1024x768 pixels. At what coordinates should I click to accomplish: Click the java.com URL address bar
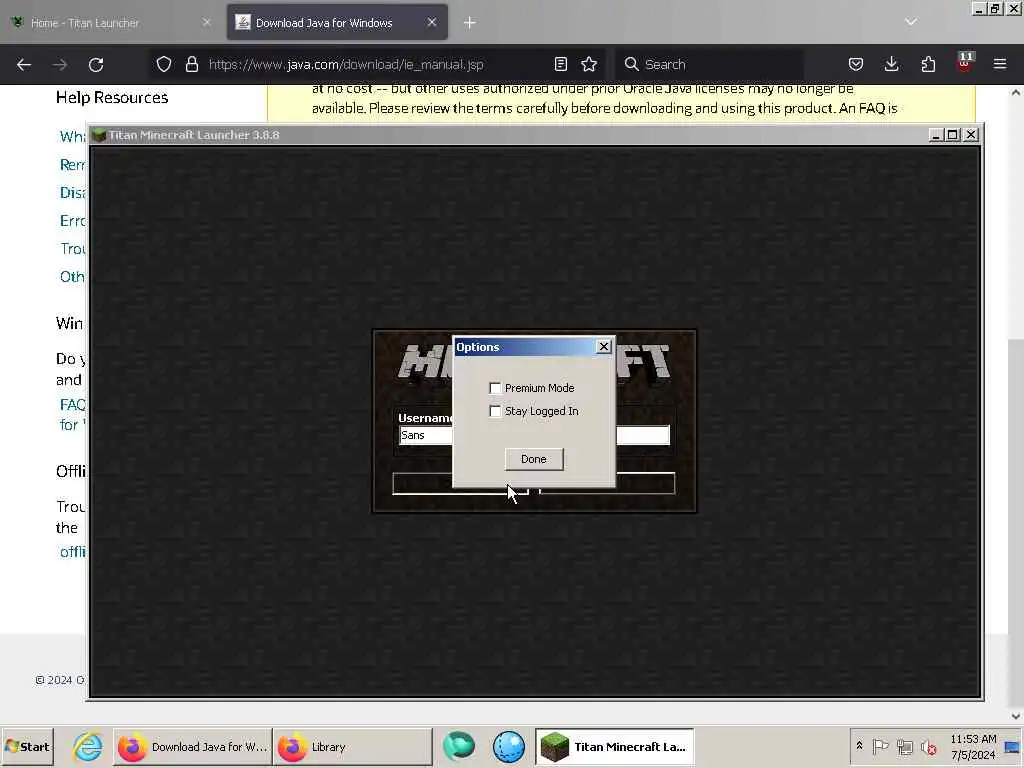(346, 64)
